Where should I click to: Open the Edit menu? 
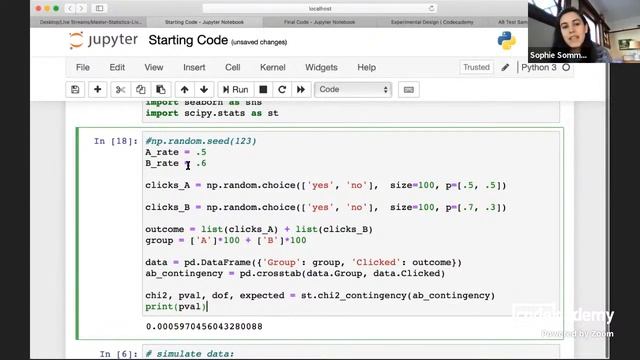click(x=117, y=67)
